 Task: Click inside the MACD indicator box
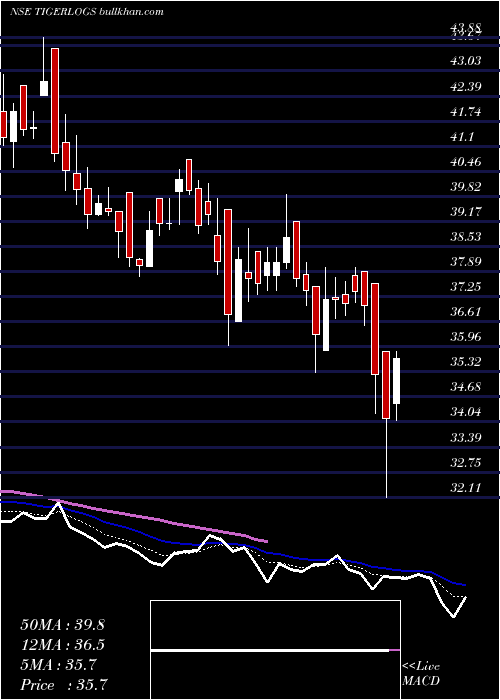click(275, 650)
